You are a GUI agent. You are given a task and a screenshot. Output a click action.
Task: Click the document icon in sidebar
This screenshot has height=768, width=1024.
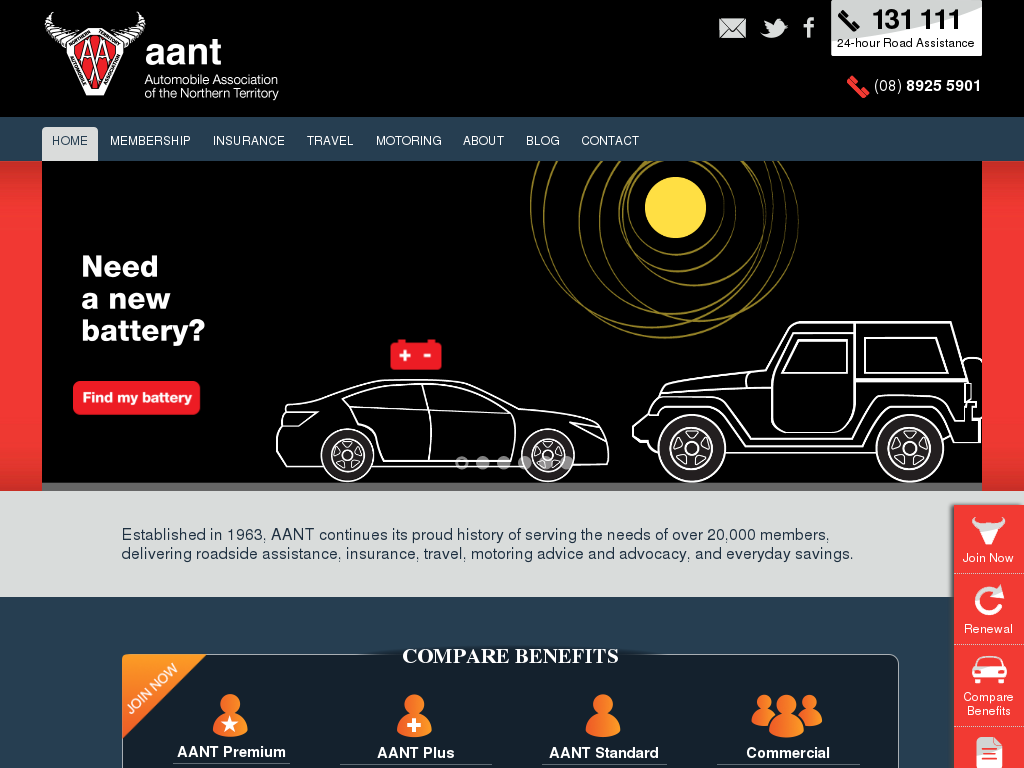tap(989, 752)
